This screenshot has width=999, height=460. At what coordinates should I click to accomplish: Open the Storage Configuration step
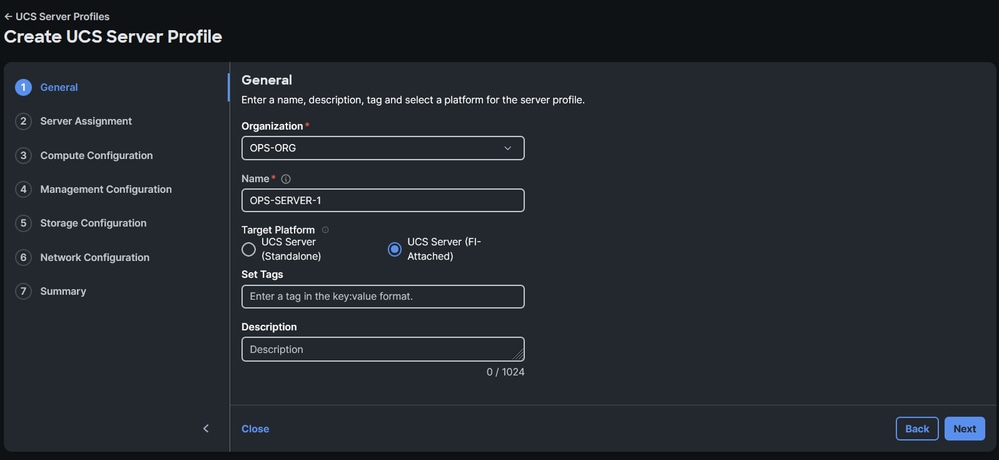tap(93, 223)
